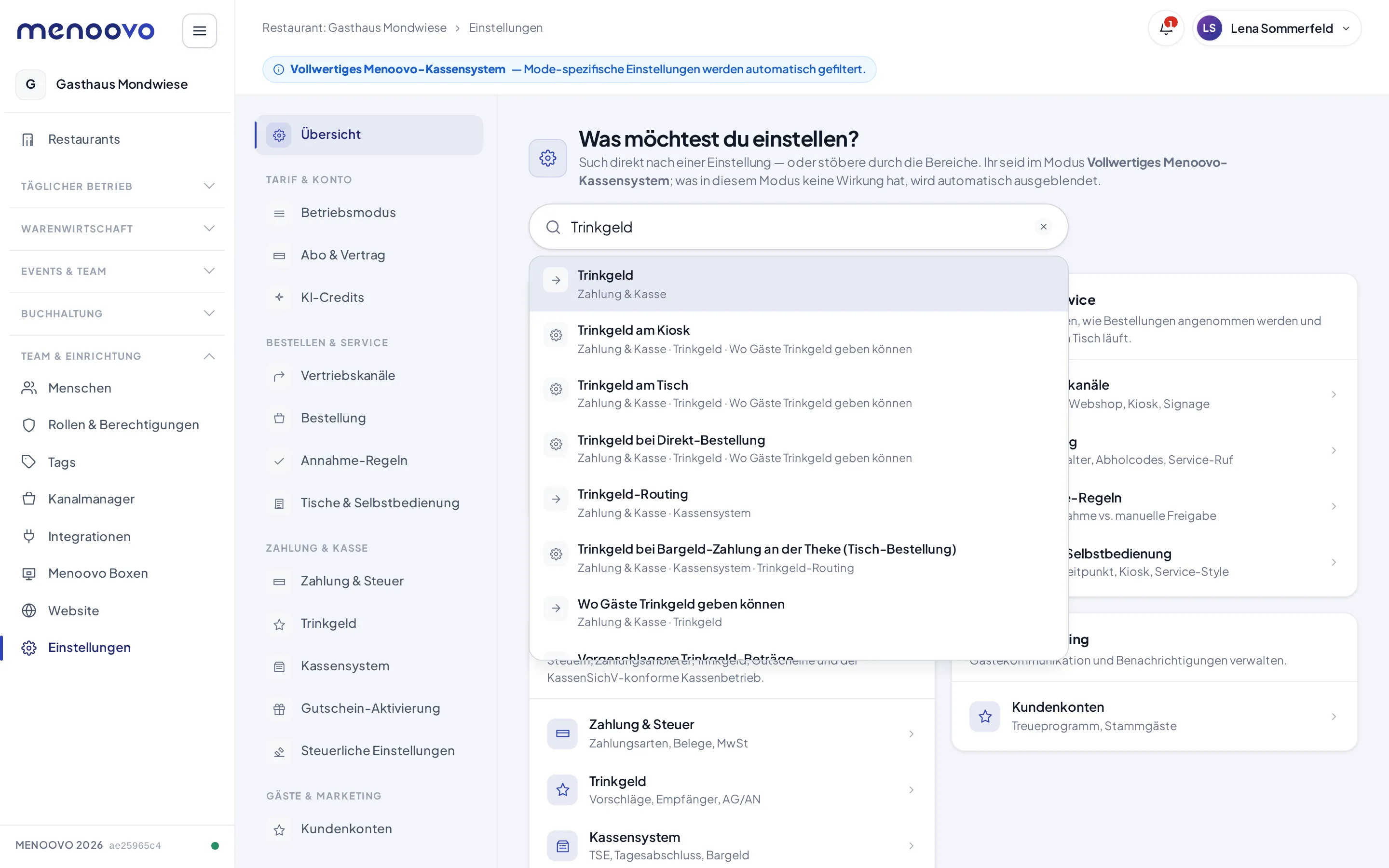Select Übersicht settings tab
Screen dimensions: 1389x868
(x=369, y=135)
